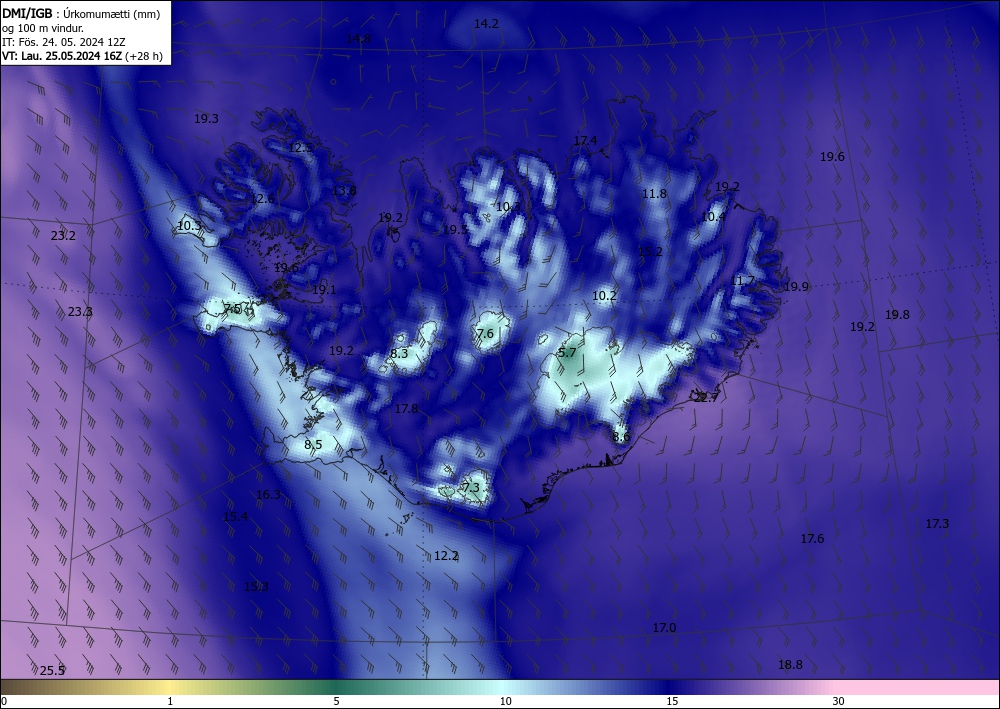Click the 'og 100 m vindur.' subtitle line

click(x=43, y=28)
